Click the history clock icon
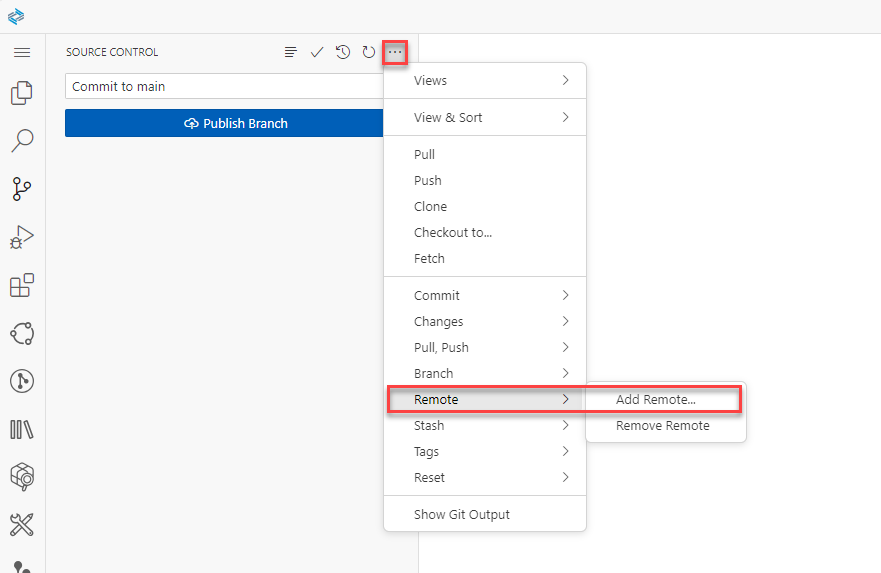Screen dimensions: 881x573 [x=343, y=52]
